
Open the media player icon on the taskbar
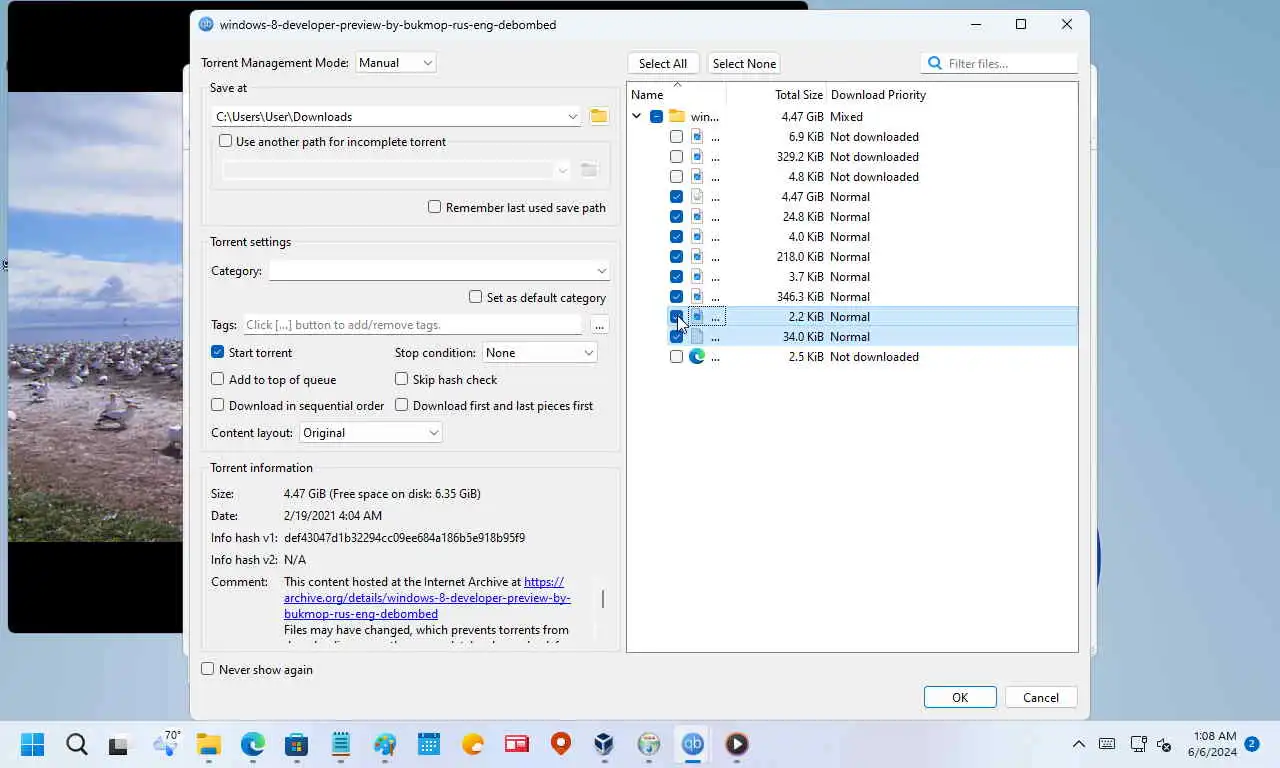[x=737, y=744]
